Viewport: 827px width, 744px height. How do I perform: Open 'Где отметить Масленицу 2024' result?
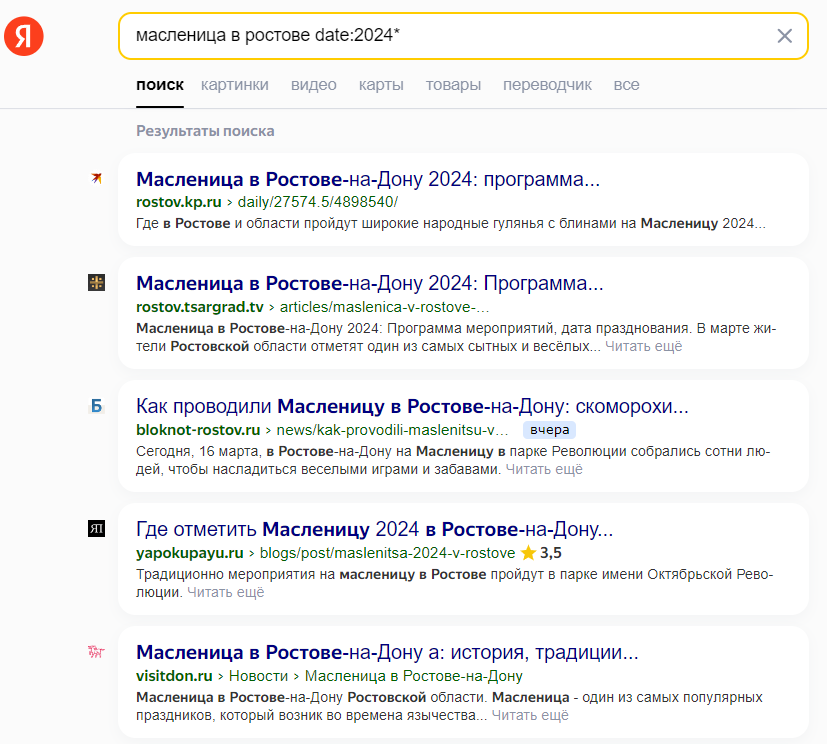tap(374, 529)
